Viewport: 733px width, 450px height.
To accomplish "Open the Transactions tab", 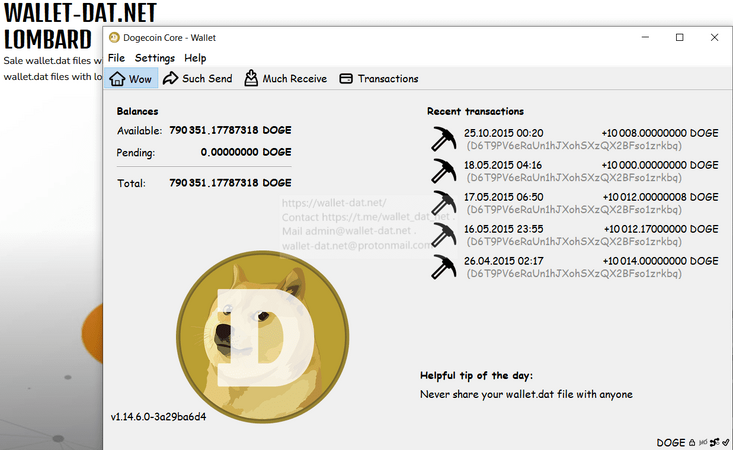I will (x=379, y=79).
